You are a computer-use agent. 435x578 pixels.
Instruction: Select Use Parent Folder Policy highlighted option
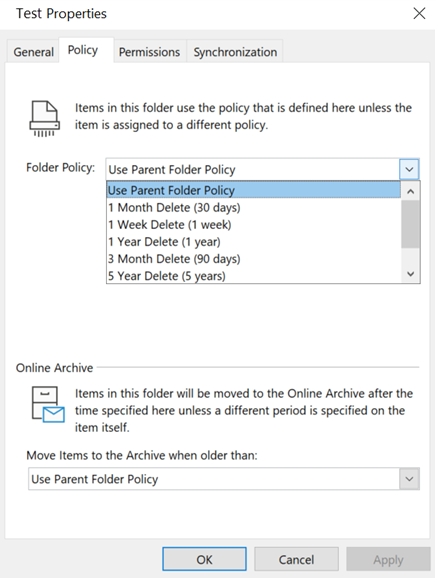[x=253, y=190]
